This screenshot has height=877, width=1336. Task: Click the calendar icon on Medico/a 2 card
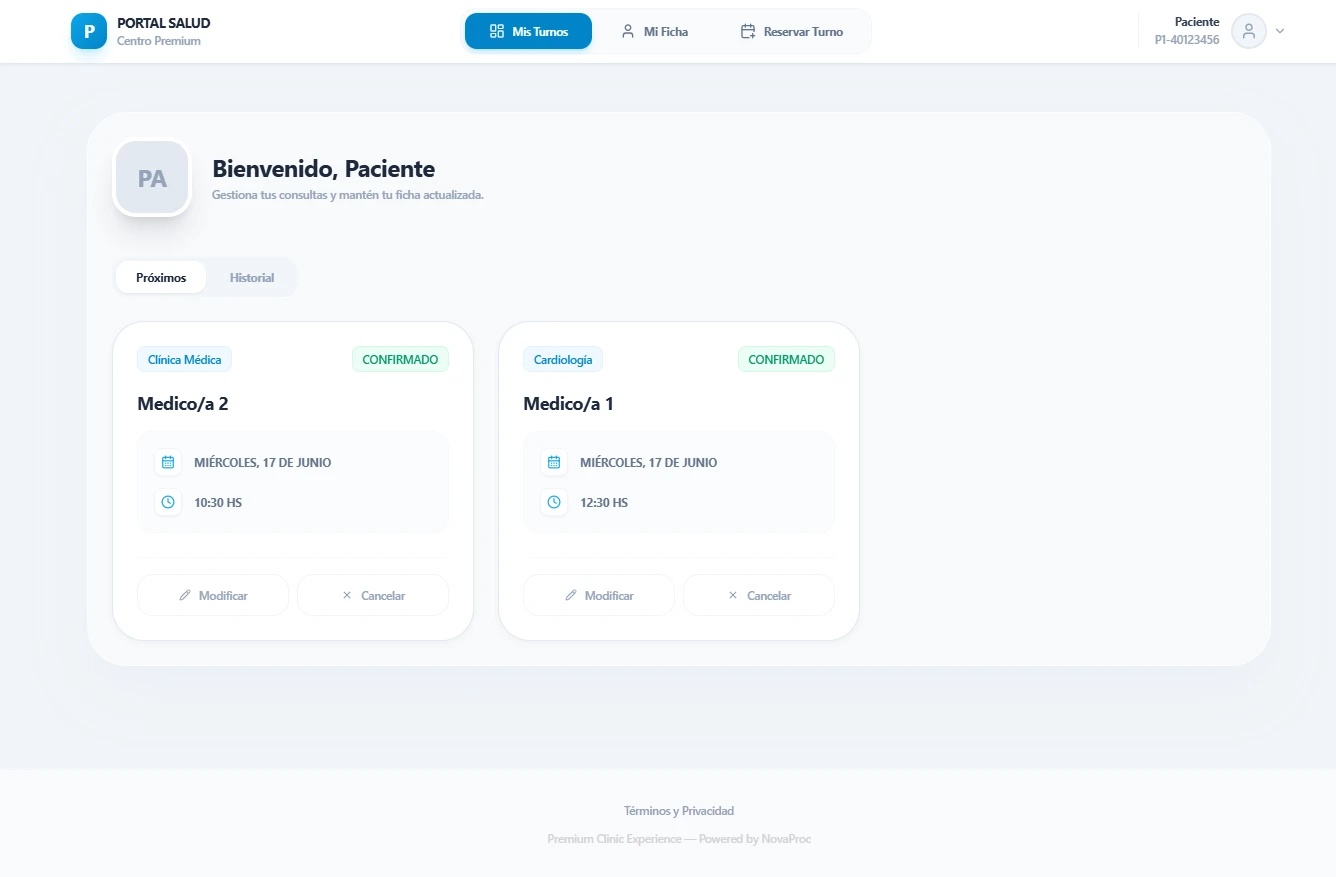[168, 462]
